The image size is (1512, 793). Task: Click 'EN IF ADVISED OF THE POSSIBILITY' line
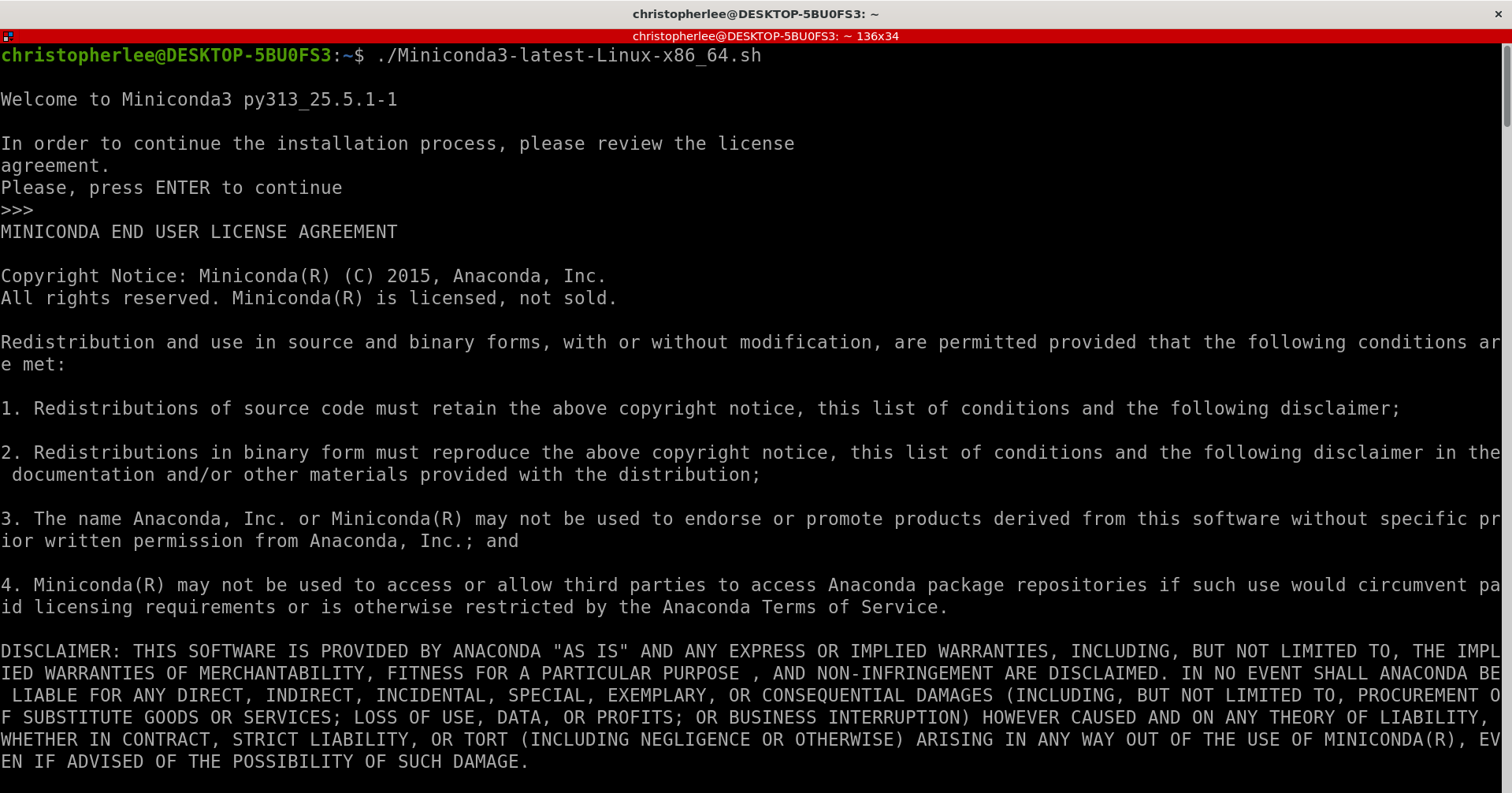(265, 761)
